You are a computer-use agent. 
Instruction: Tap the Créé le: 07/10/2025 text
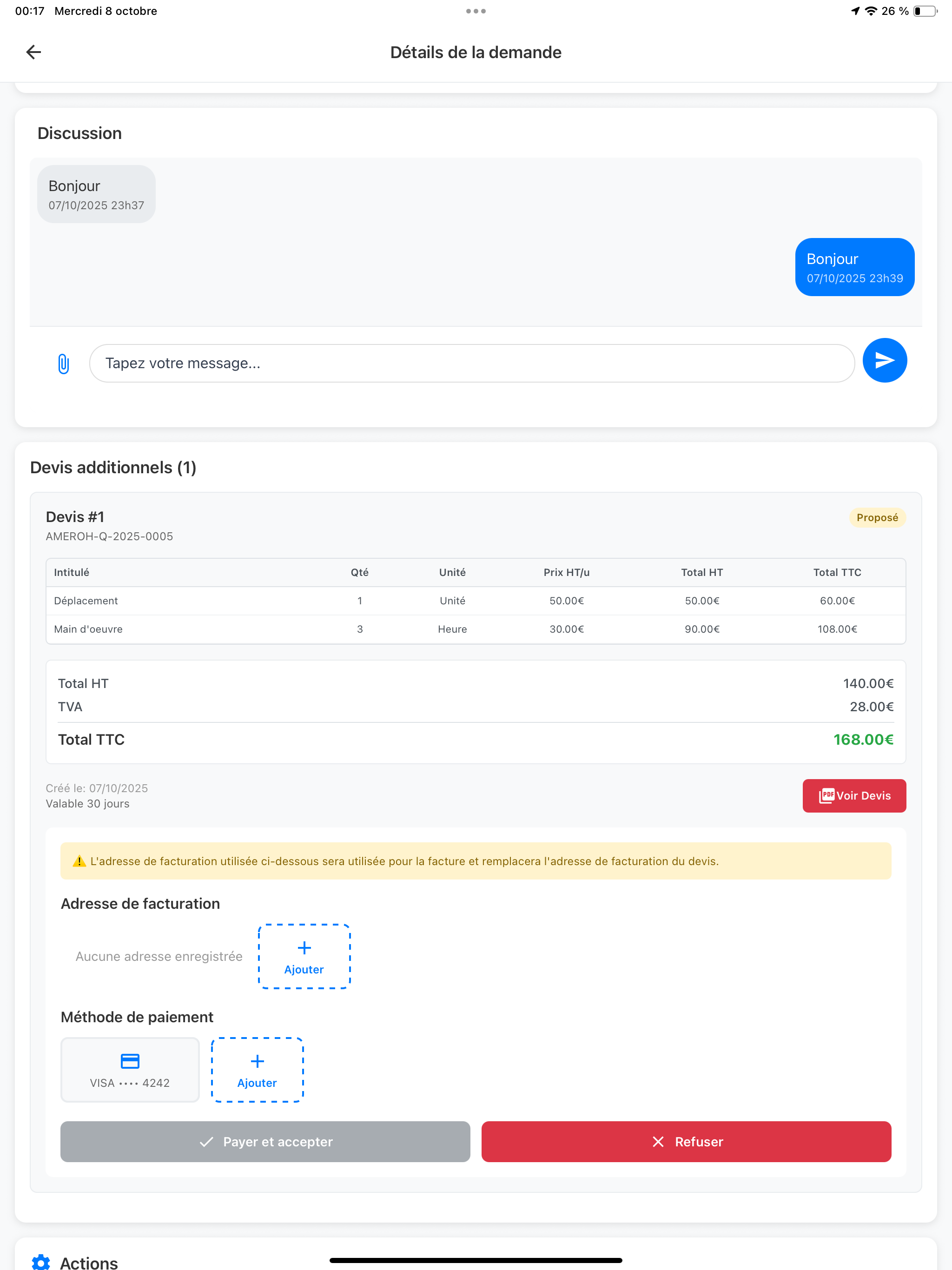tap(97, 788)
